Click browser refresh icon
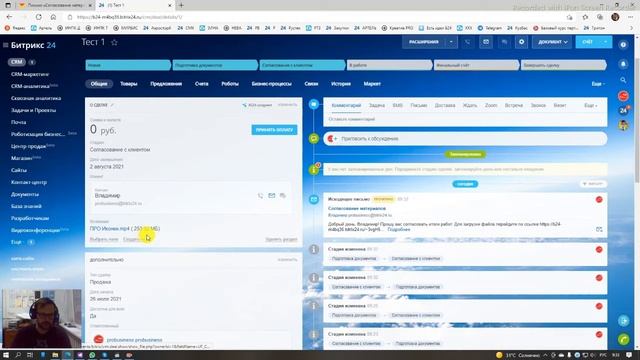This screenshot has width=640, height=360. 38,17
